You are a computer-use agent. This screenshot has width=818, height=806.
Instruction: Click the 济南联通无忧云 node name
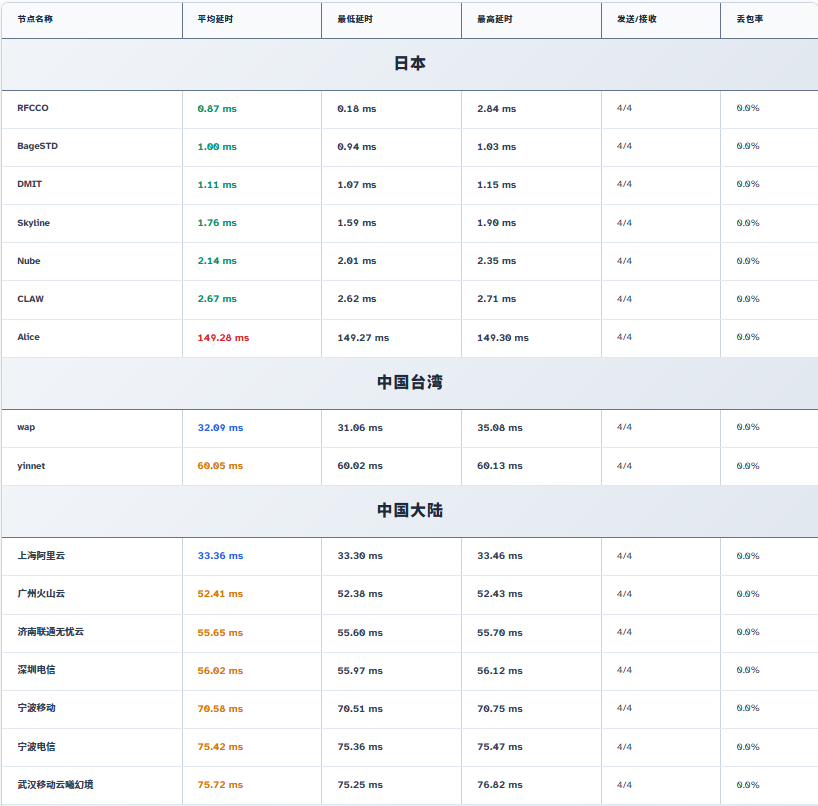pyautogui.click(x=51, y=632)
